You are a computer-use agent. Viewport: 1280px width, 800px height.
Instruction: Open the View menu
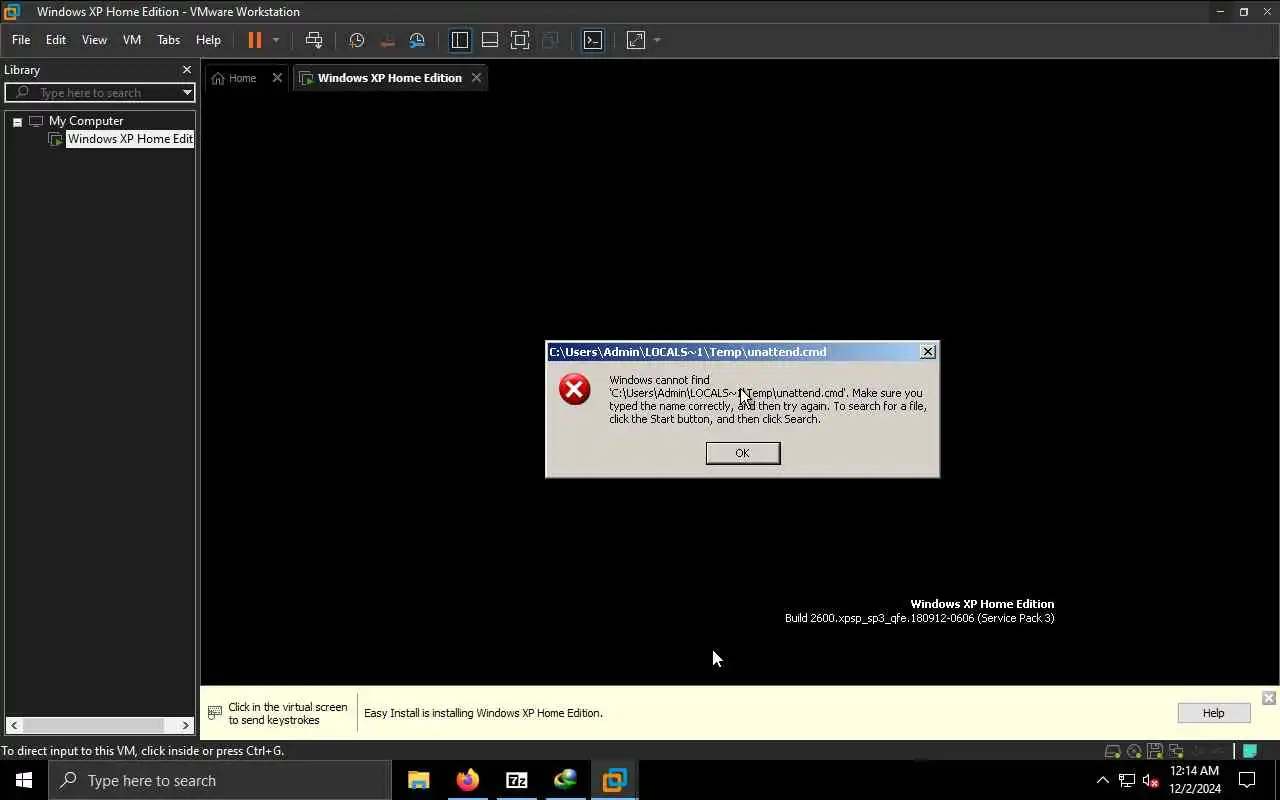[94, 40]
